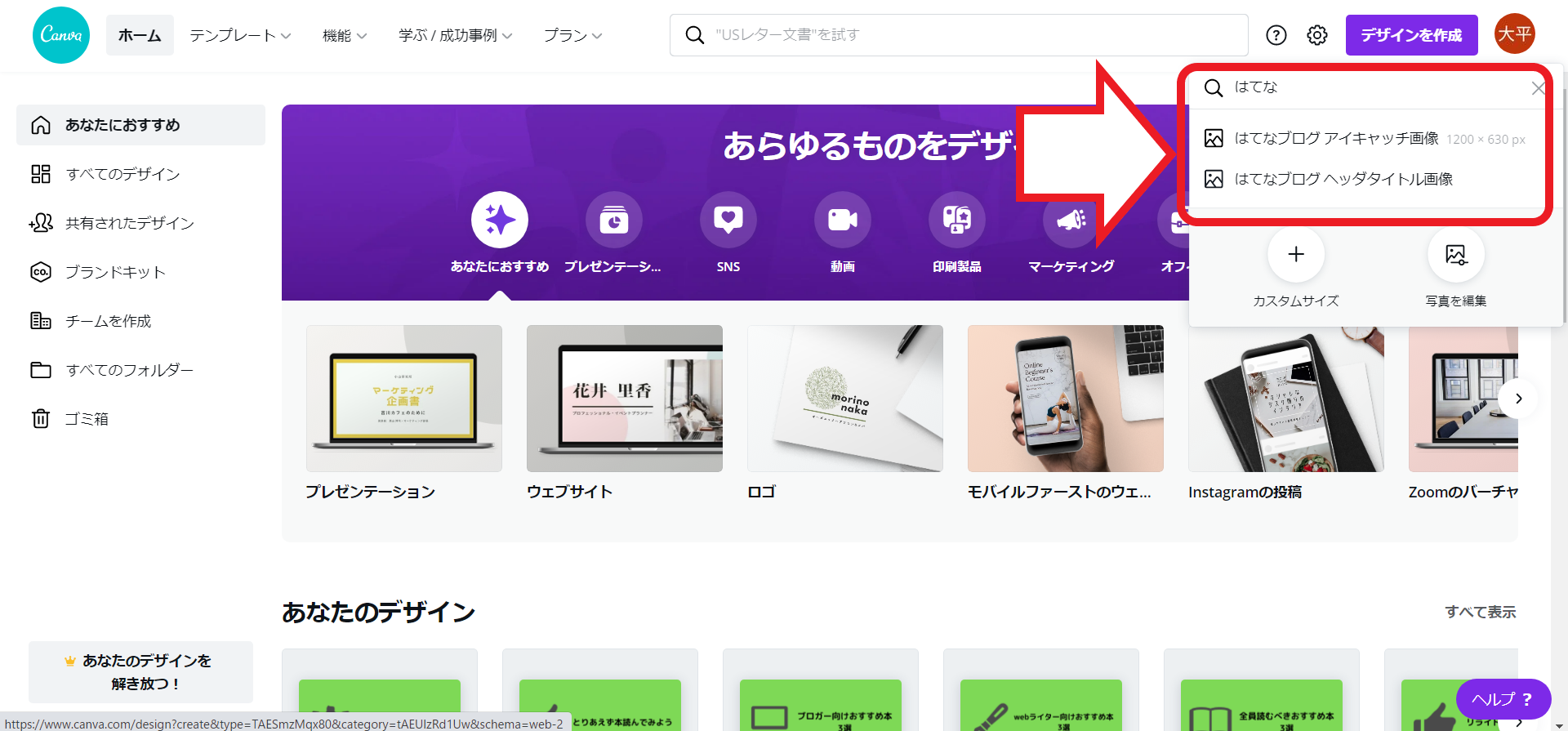The width and height of the screenshot is (1568, 731).
Task: Clear the はてな search with X
Action: click(1538, 87)
